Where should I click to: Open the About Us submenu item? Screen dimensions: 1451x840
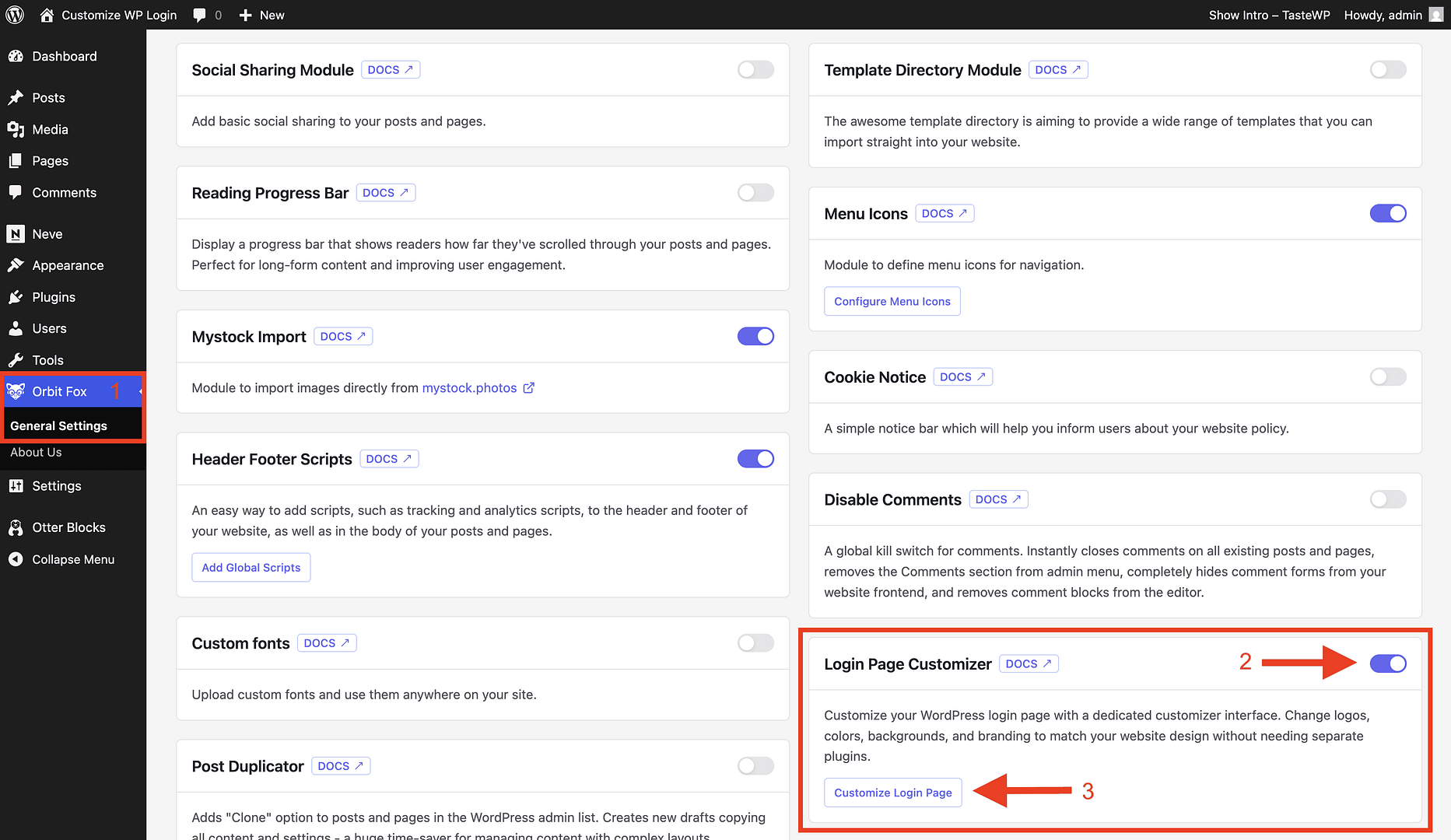tap(36, 452)
